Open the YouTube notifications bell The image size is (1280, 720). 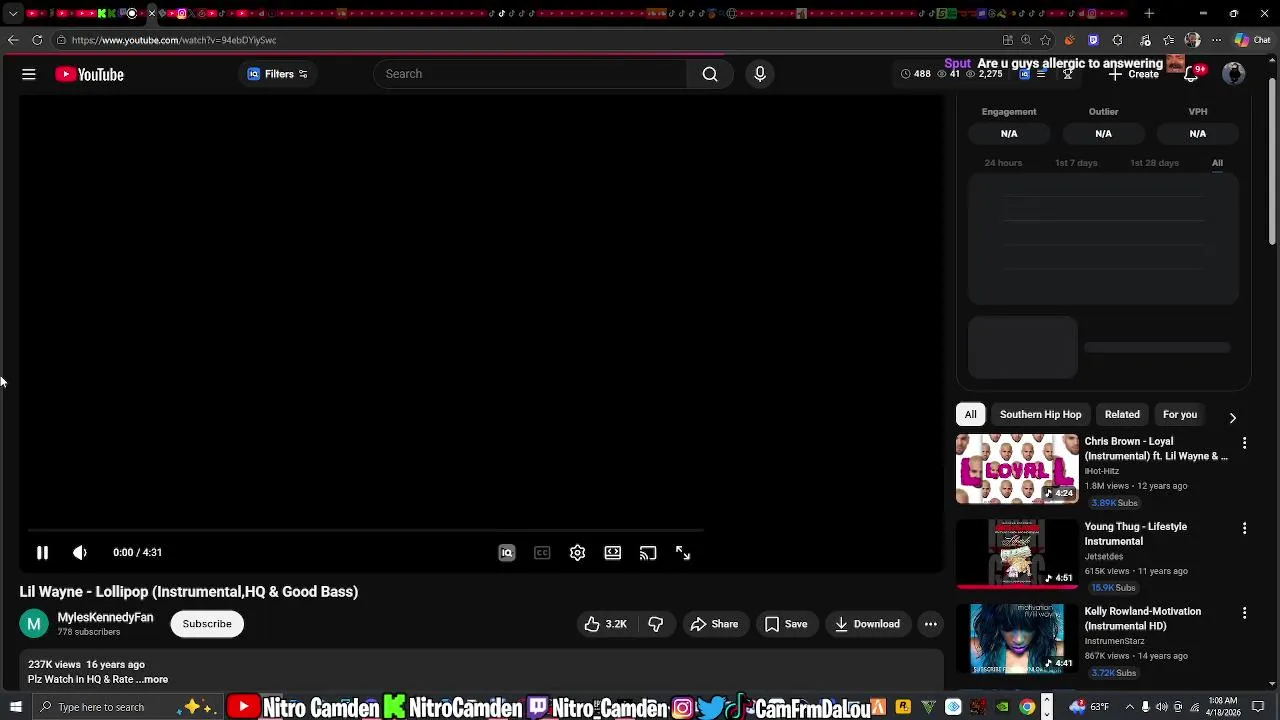click(x=1191, y=75)
